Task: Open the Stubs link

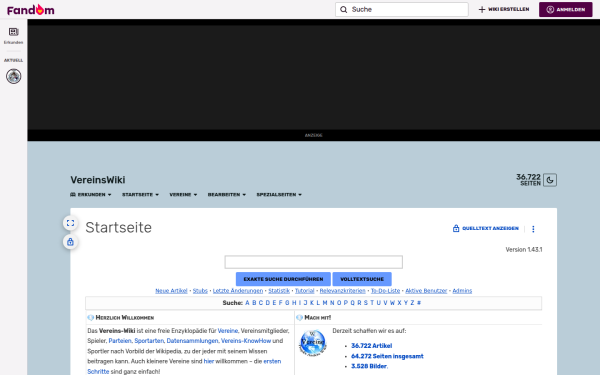Action: pyautogui.click(x=200, y=291)
